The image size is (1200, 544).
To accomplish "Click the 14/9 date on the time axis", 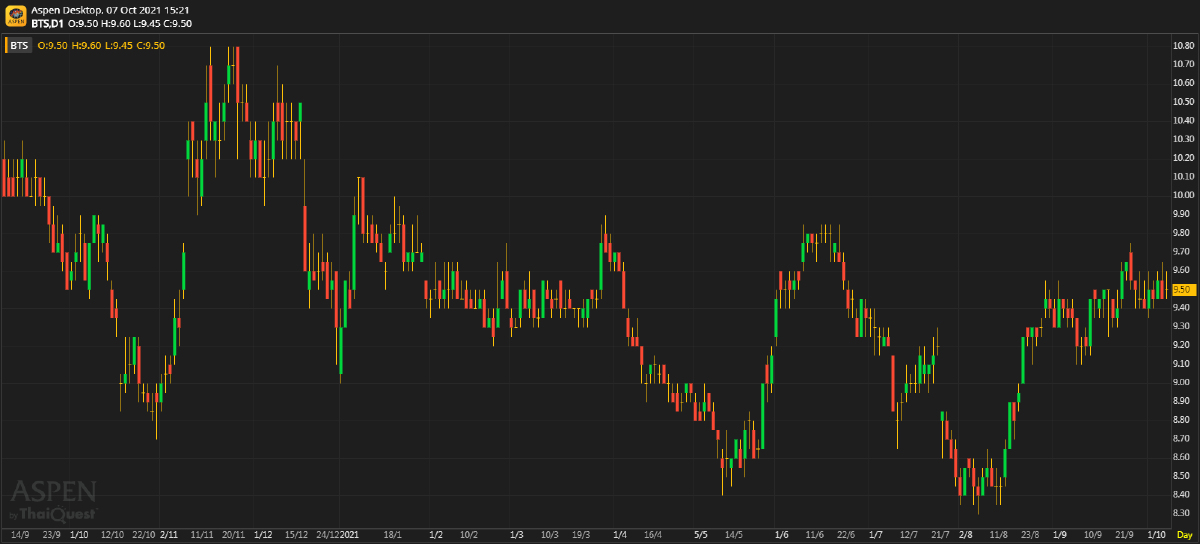I will click(19, 535).
